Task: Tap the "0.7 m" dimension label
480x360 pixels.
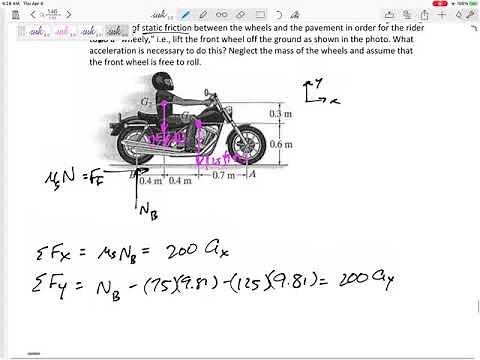Action: 224,175
